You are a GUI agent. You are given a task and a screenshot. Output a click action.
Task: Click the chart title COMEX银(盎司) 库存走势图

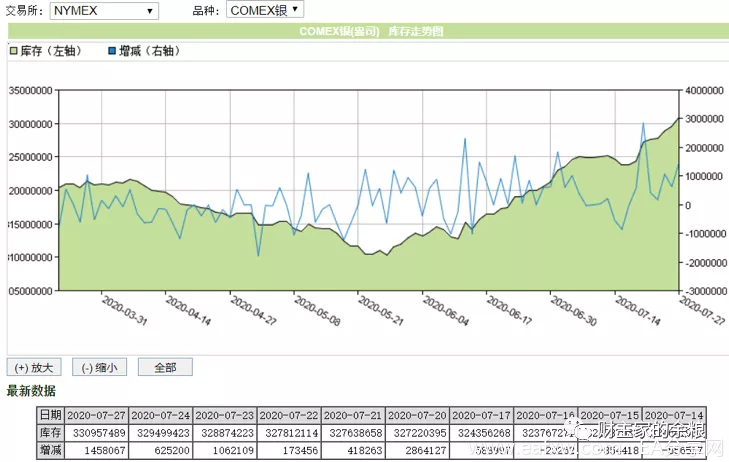(371, 31)
